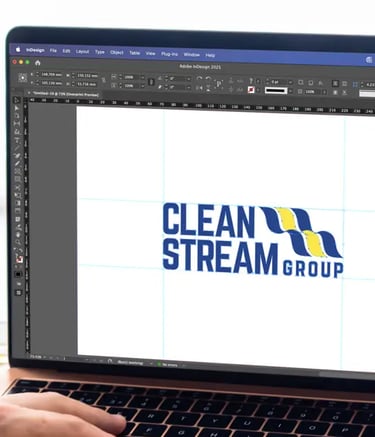
Task: Select the Zoom tool
Action: coord(18,242)
